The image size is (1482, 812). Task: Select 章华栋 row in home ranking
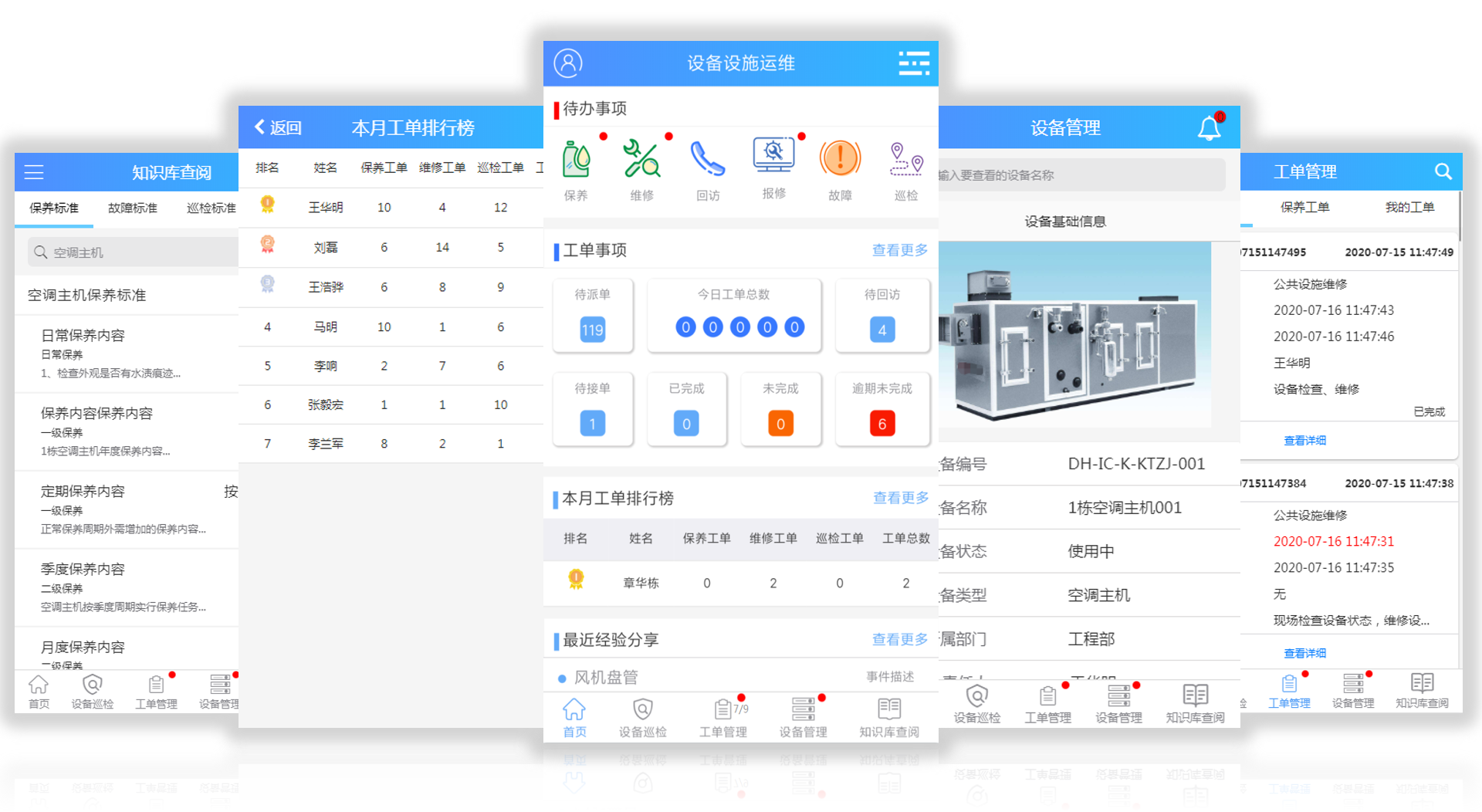741,583
